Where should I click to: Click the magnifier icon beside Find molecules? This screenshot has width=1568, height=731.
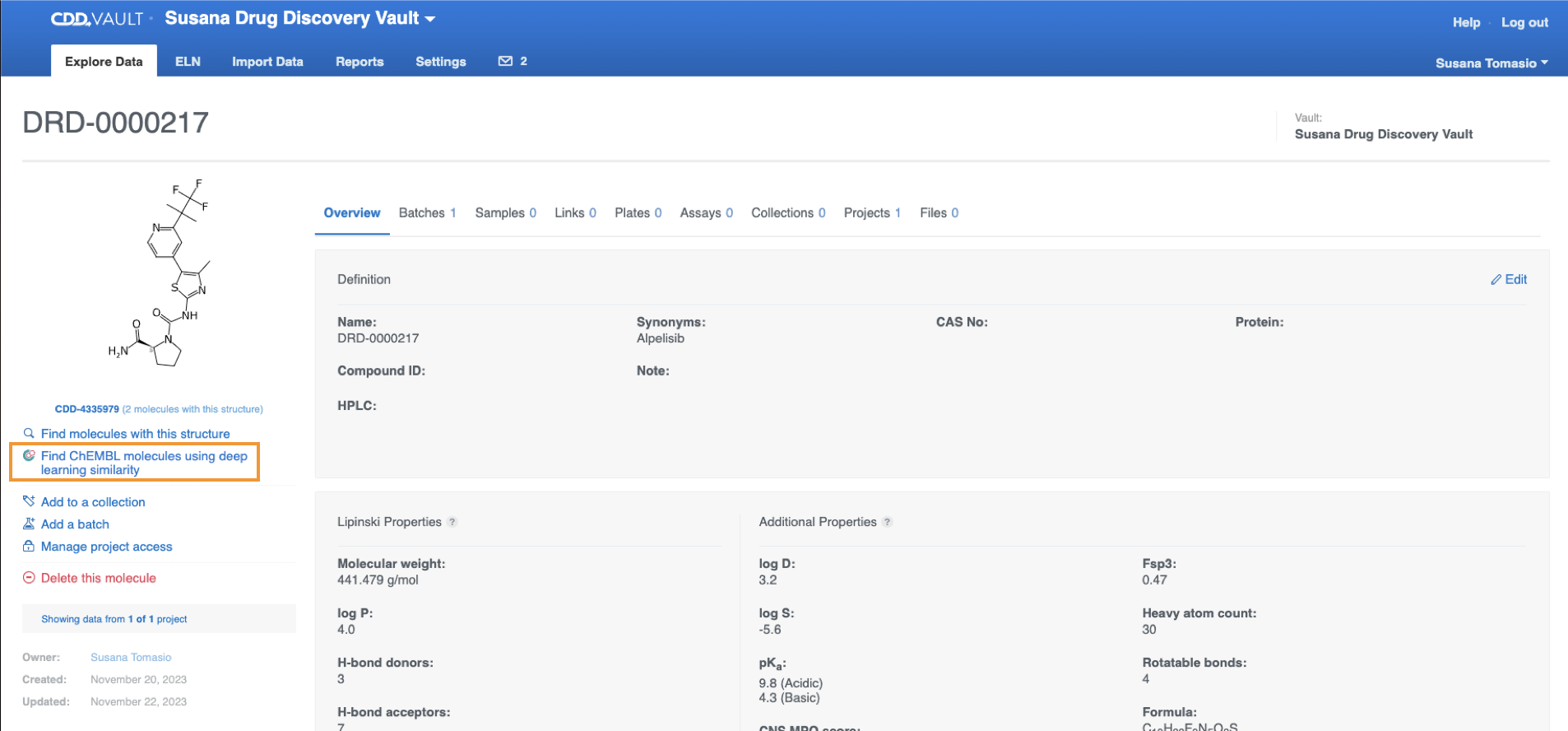[29, 433]
